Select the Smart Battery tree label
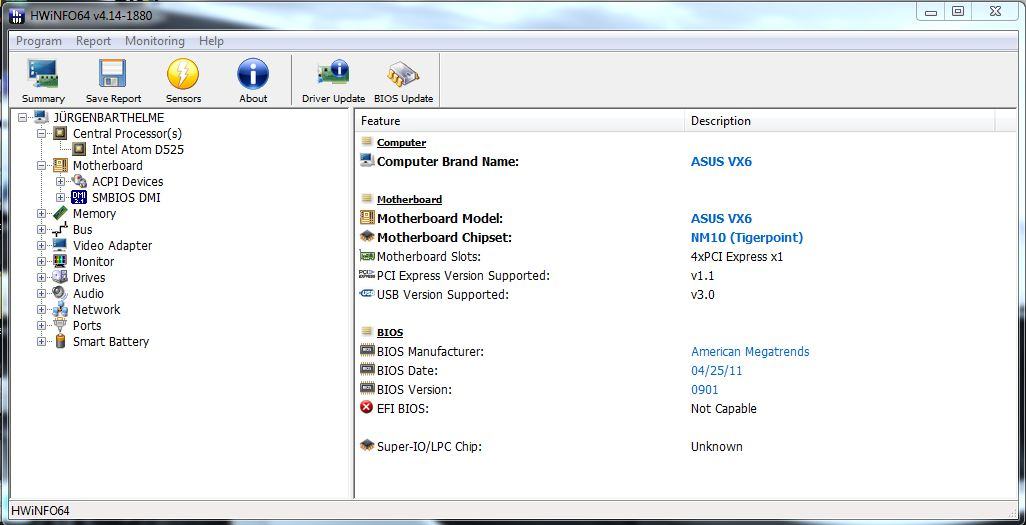Image resolution: width=1026 pixels, height=525 pixels. pos(111,341)
